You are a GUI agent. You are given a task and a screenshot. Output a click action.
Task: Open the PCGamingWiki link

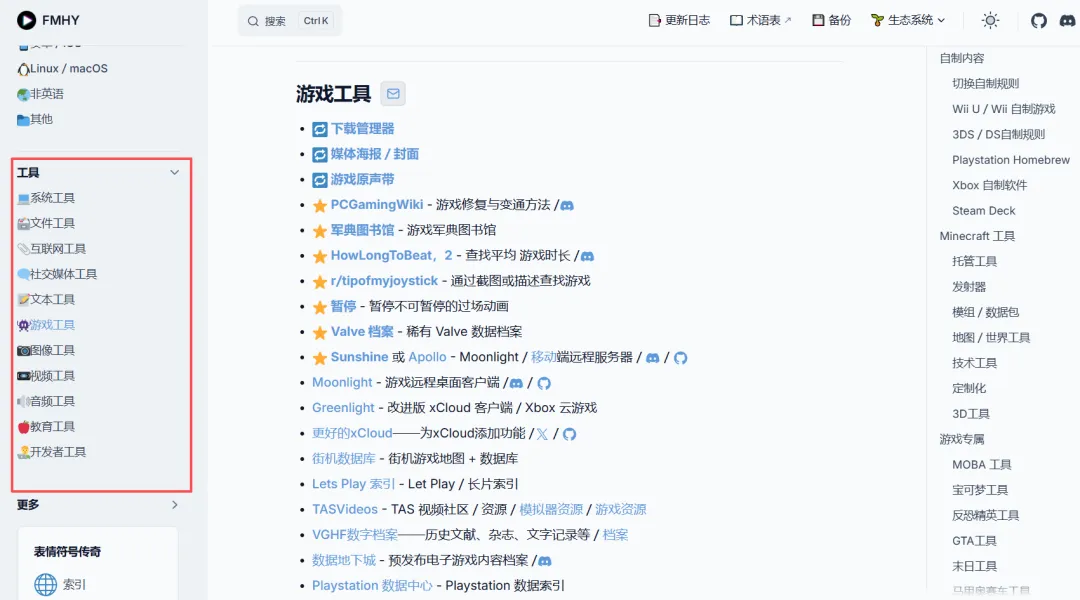(x=377, y=205)
